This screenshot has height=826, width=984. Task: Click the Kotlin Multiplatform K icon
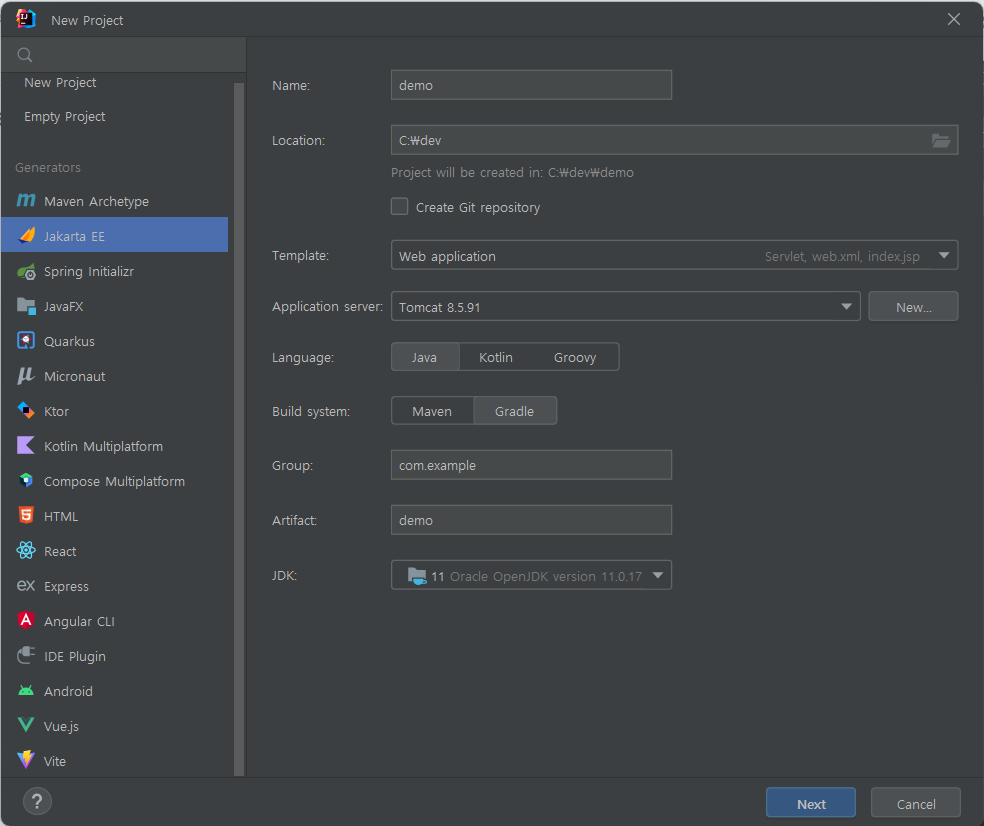[x=26, y=446]
